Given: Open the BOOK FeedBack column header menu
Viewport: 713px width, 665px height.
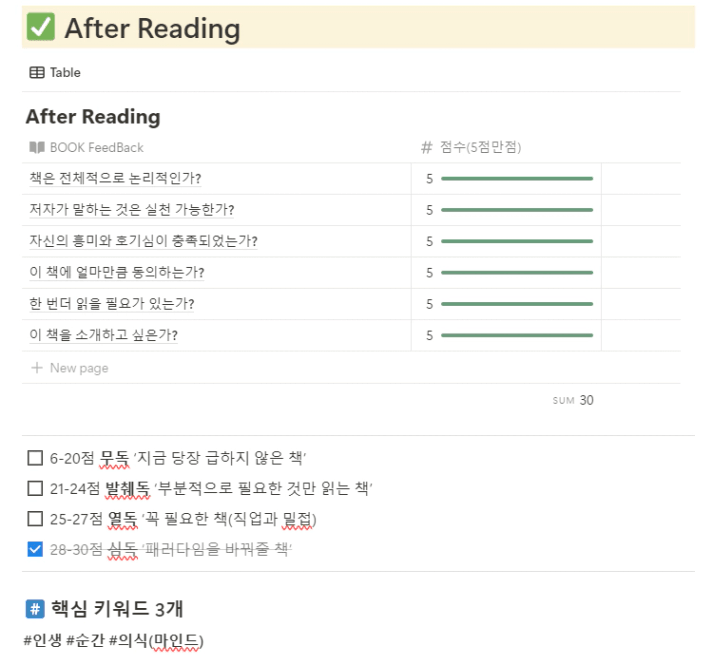Looking at the screenshot, I should click(x=96, y=147).
